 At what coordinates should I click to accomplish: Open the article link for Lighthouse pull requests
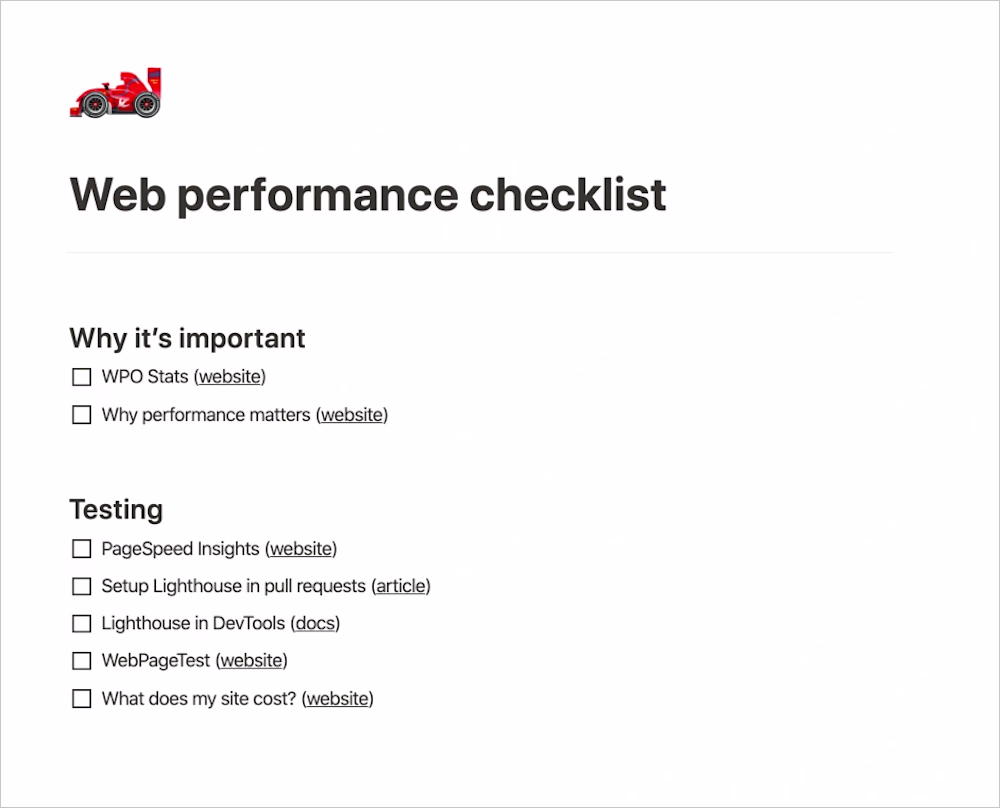click(401, 586)
